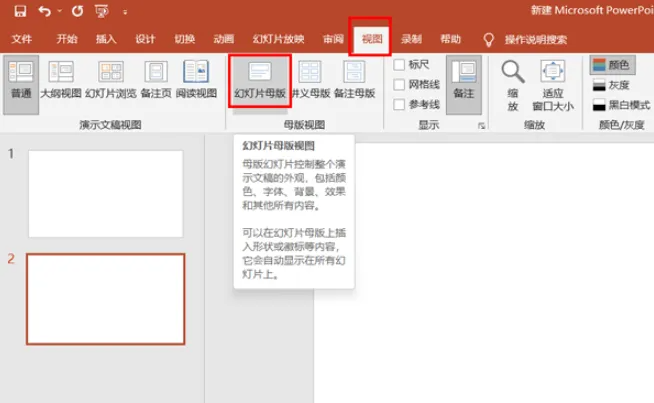Screen dimensions: 654x403
Task: Select 颜色 color mode
Action: point(612,65)
